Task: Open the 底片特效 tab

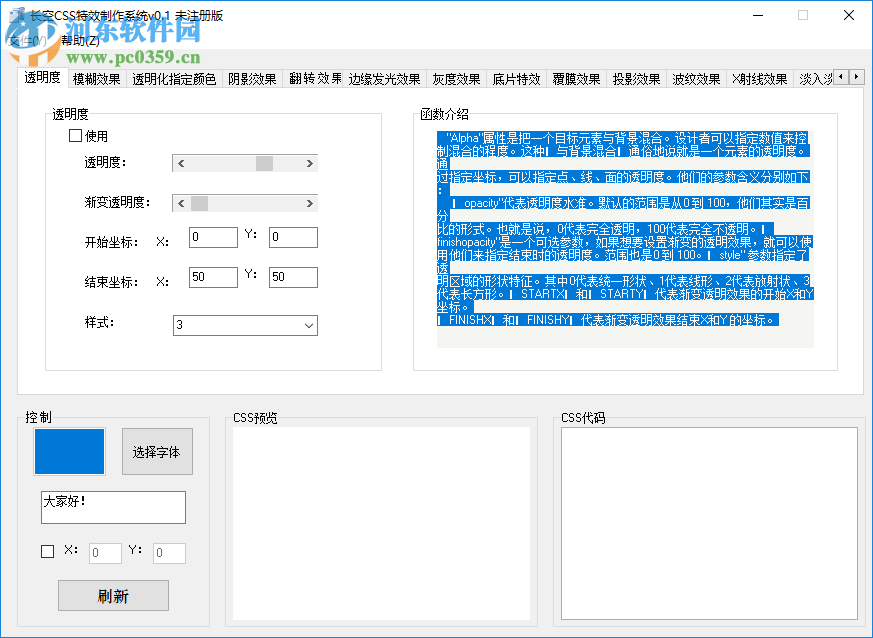Action: pos(516,79)
